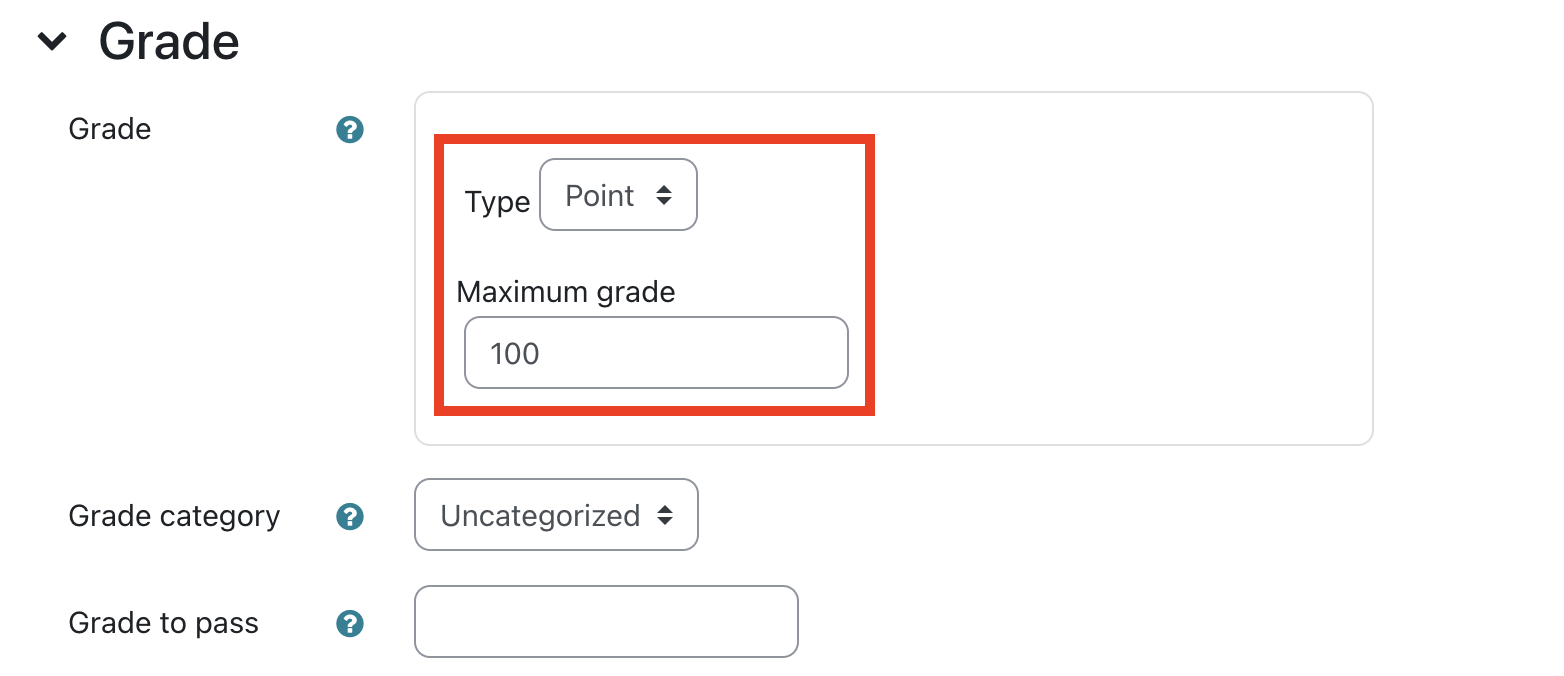Screen dimensions: 1564x676
Task: Collapse the Grade section chevron
Action: 52,42
